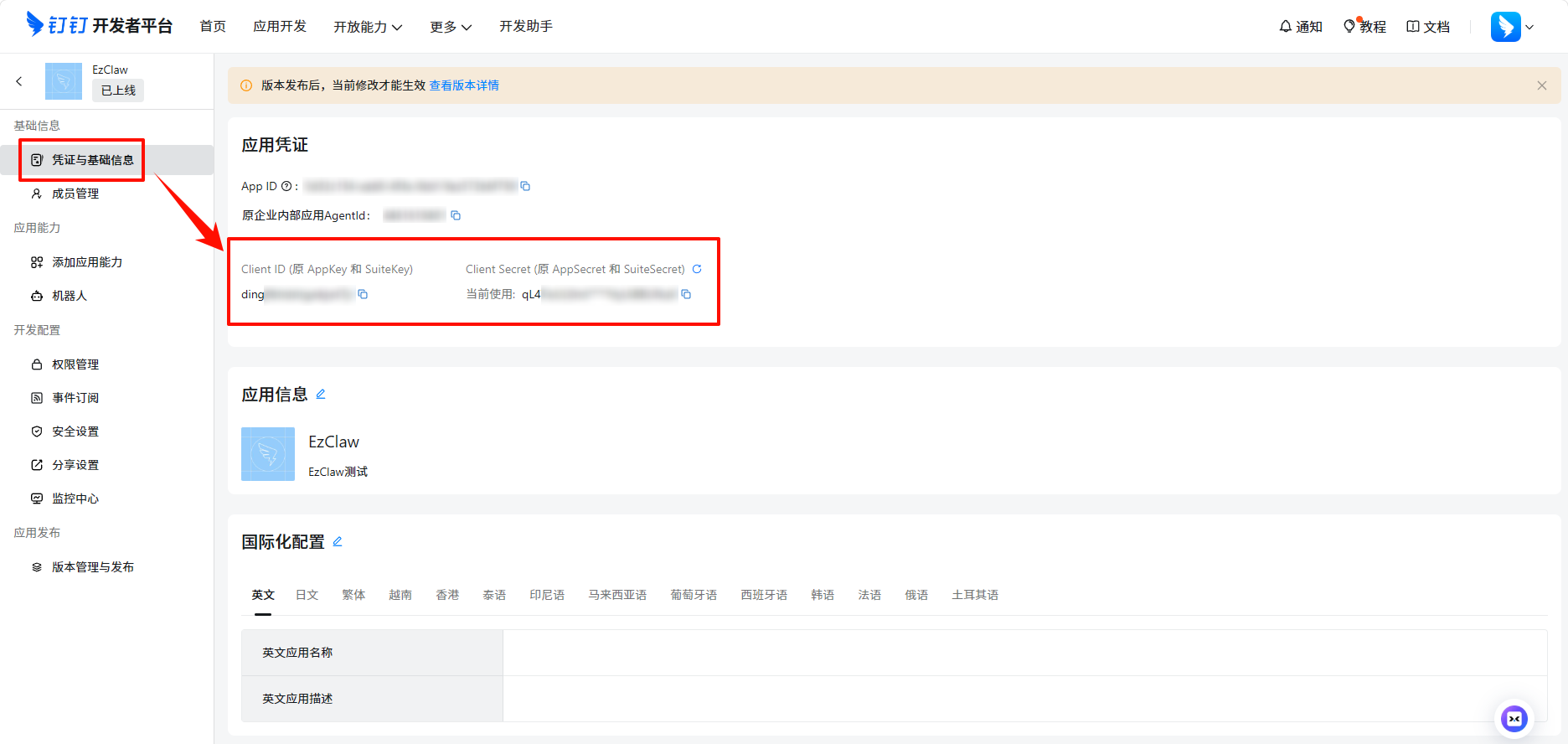Reset Client Secret with refresh icon
1568x744 pixels.
(697, 269)
